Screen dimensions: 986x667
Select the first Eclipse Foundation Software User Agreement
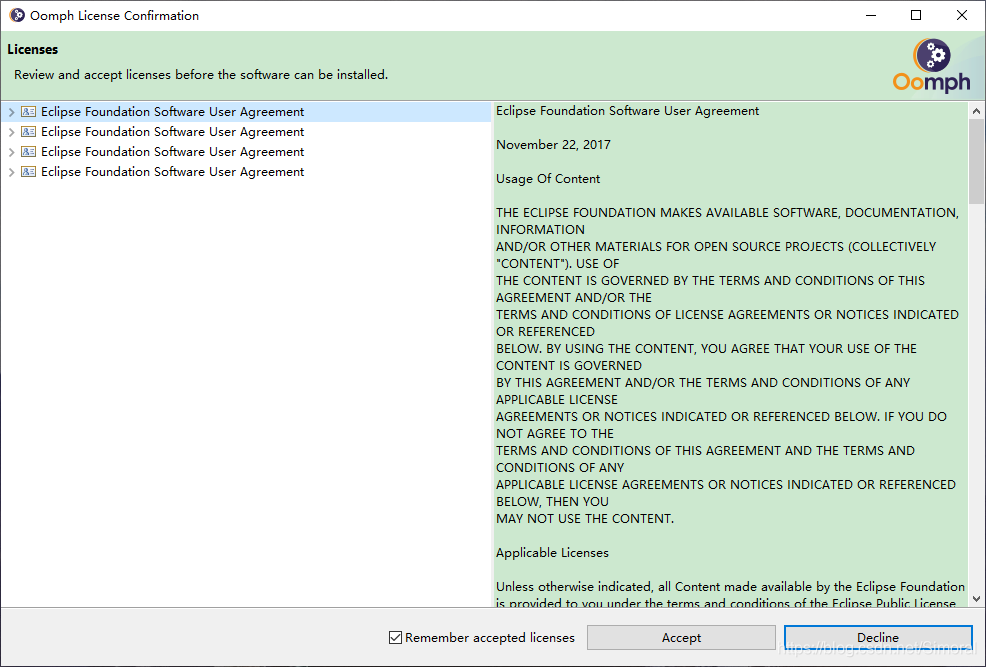[172, 112]
